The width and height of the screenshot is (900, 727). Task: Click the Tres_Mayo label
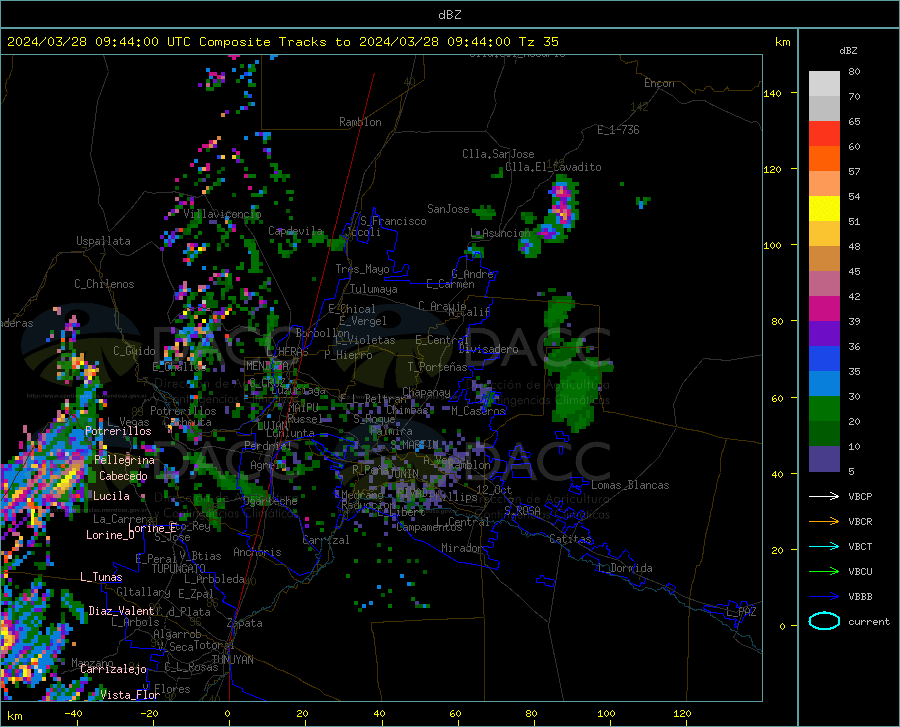[362, 269]
